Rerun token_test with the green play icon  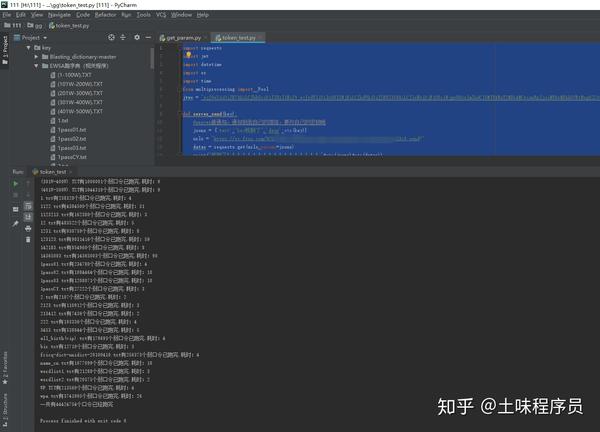coord(15,184)
